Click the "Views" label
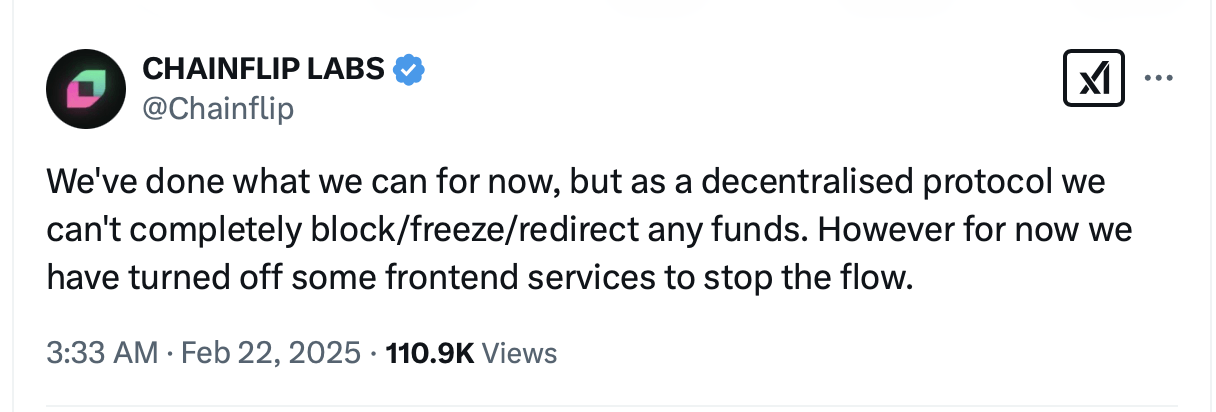 tap(519, 352)
